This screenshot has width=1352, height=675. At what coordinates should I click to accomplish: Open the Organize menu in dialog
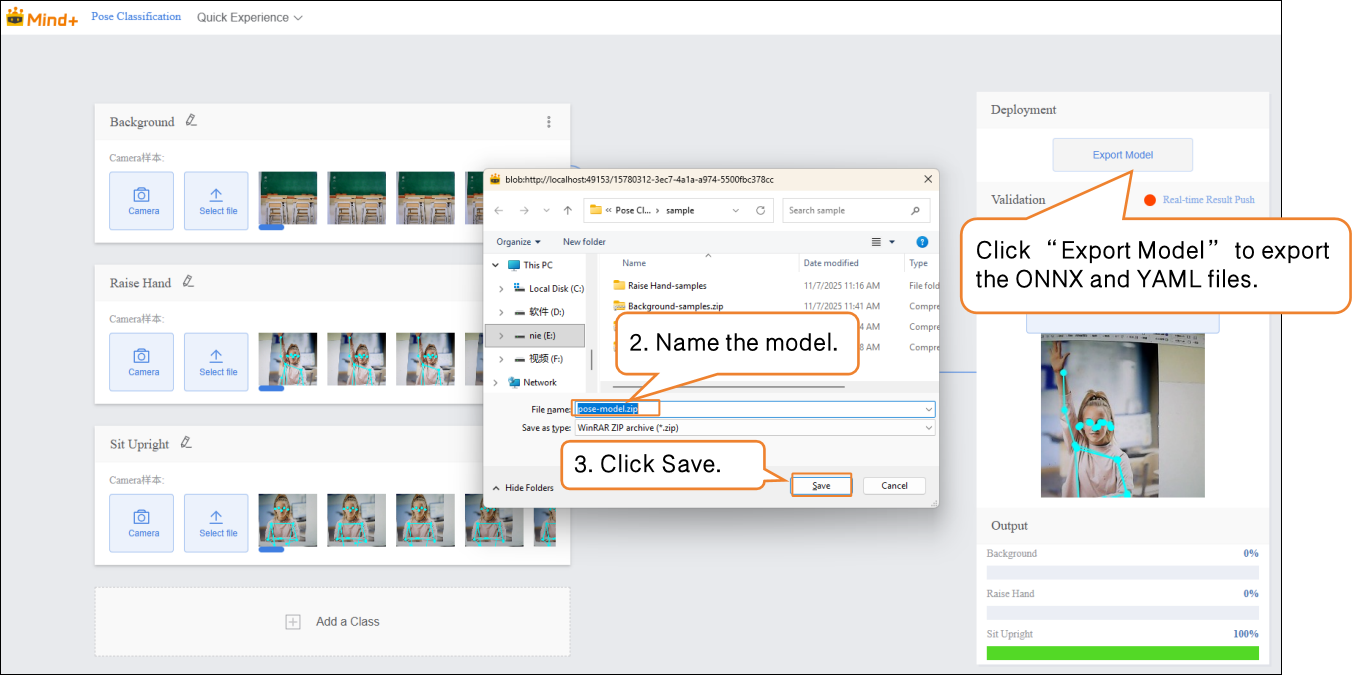(518, 242)
